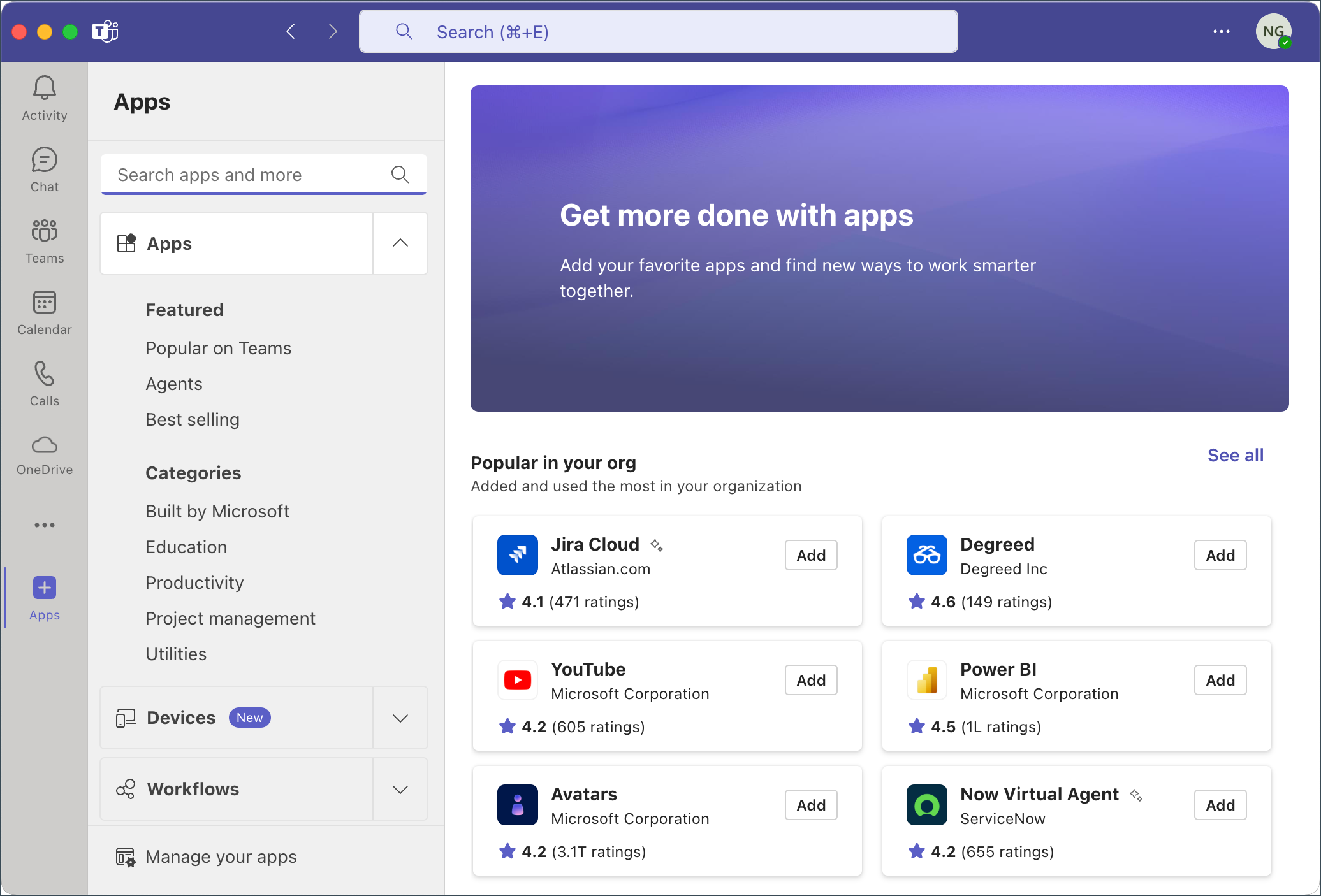Click the Devices section icon

pos(126,718)
